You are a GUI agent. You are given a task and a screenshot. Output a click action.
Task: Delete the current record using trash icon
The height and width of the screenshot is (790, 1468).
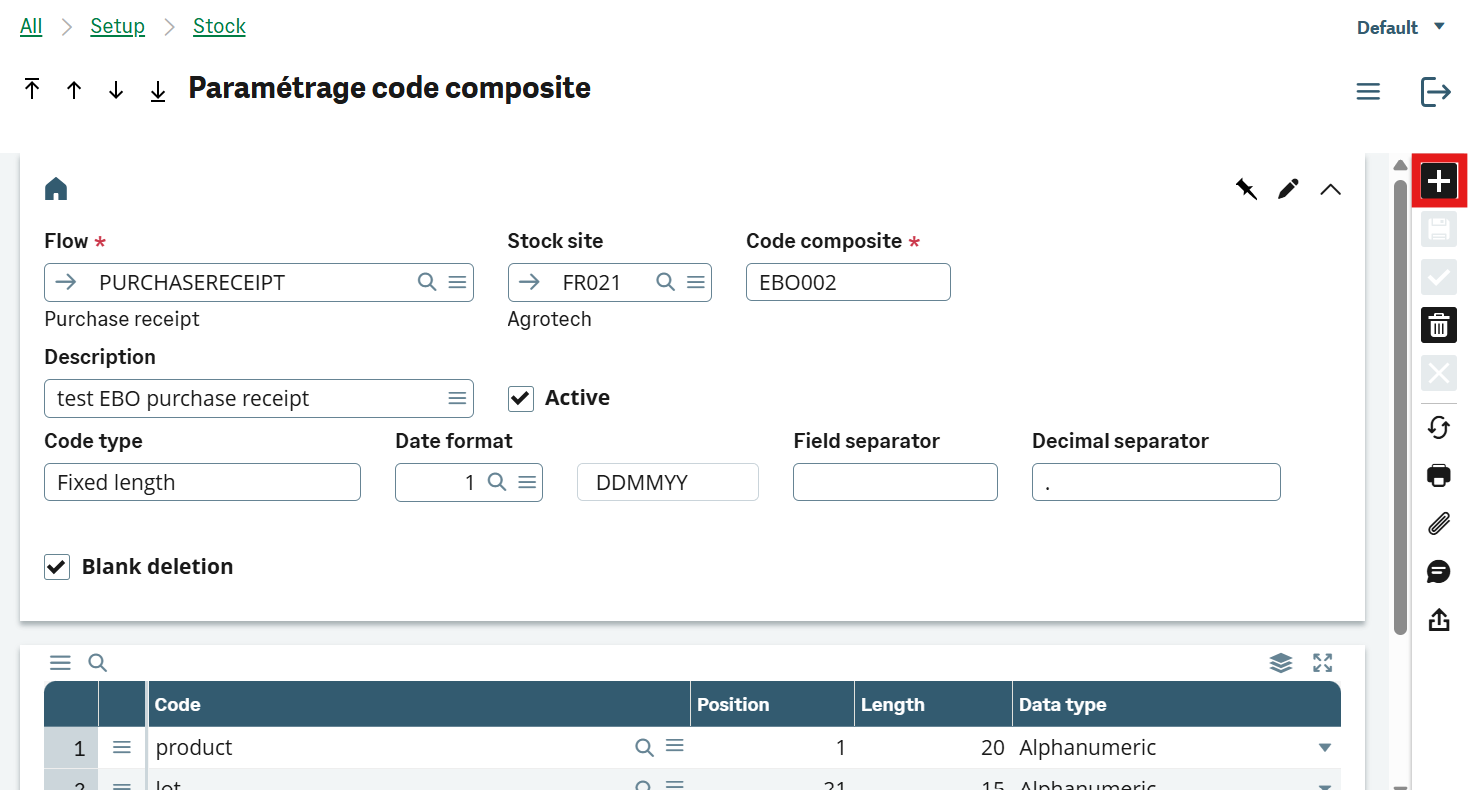pyautogui.click(x=1438, y=325)
